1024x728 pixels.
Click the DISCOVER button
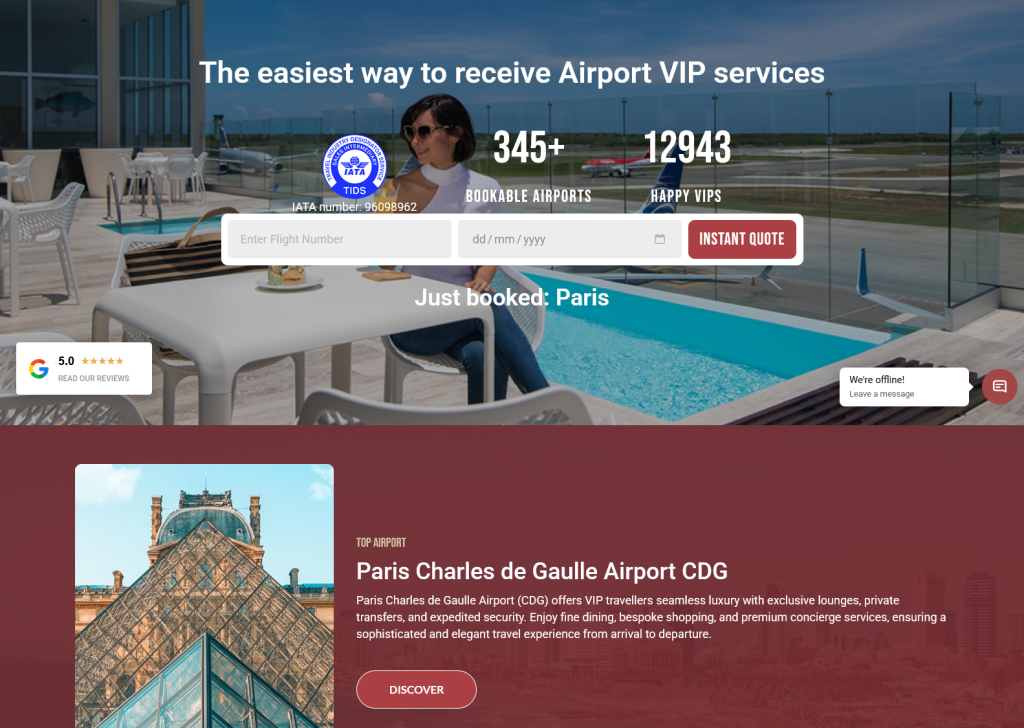click(x=416, y=689)
